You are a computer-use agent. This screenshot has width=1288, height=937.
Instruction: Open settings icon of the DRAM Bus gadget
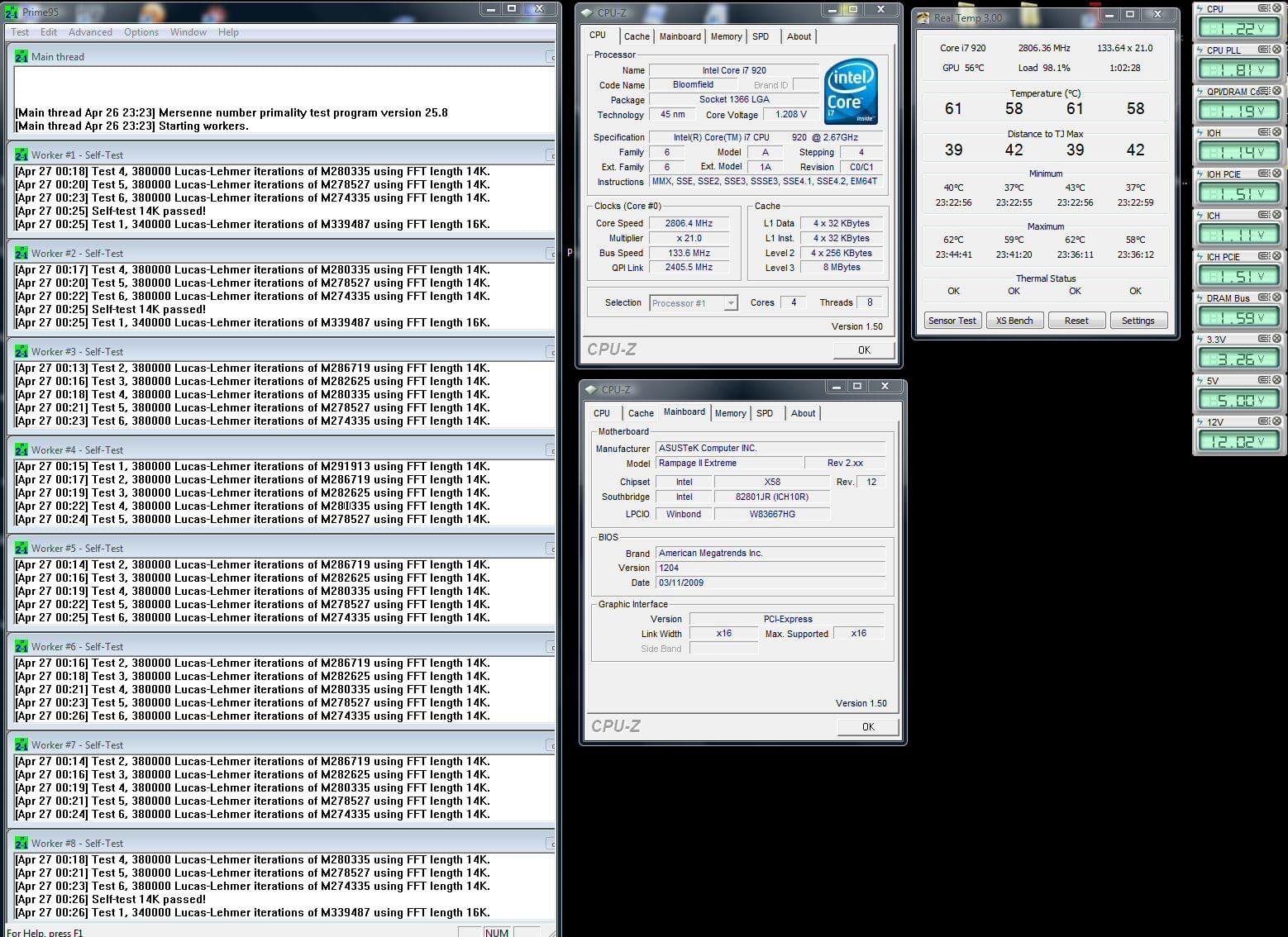tap(1264, 297)
